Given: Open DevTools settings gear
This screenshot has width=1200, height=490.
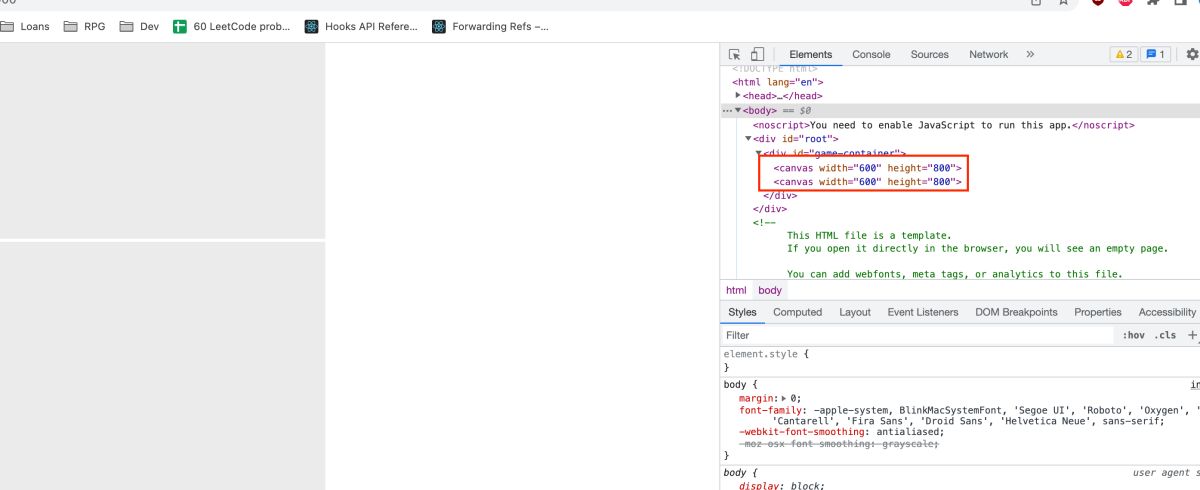Looking at the screenshot, I should point(1191,54).
